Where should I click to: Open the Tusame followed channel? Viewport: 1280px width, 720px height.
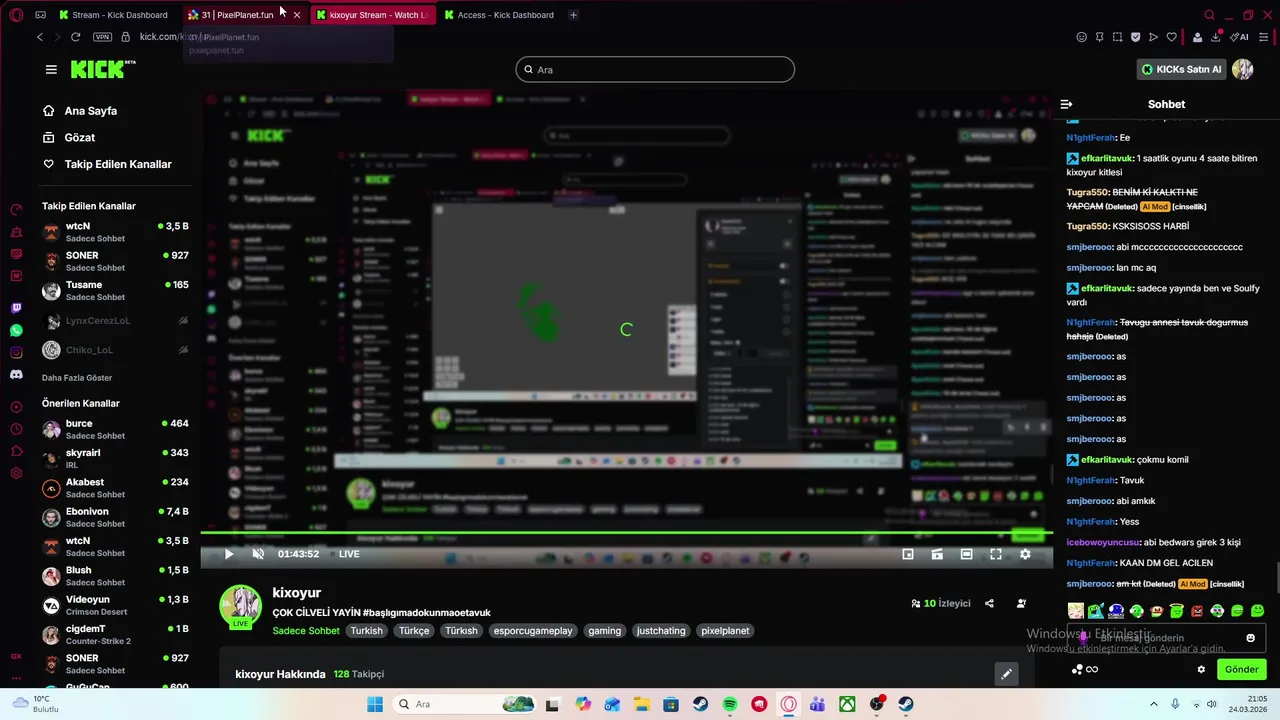point(115,290)
